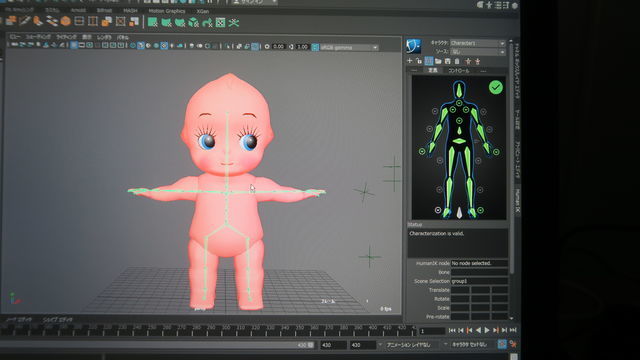Viewport: 640px width, 360px height.
Task: Switch to the XGen shelf tab
Action: [x=202, y=11]
